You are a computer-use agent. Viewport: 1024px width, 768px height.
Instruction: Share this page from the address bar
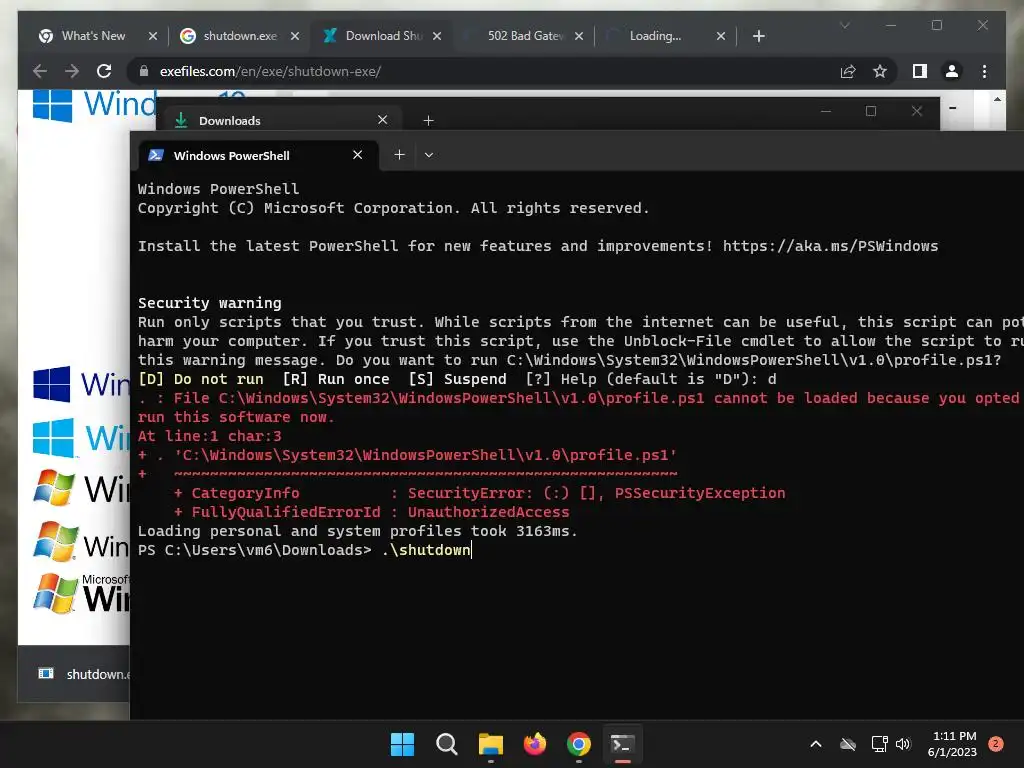(848, 71)
